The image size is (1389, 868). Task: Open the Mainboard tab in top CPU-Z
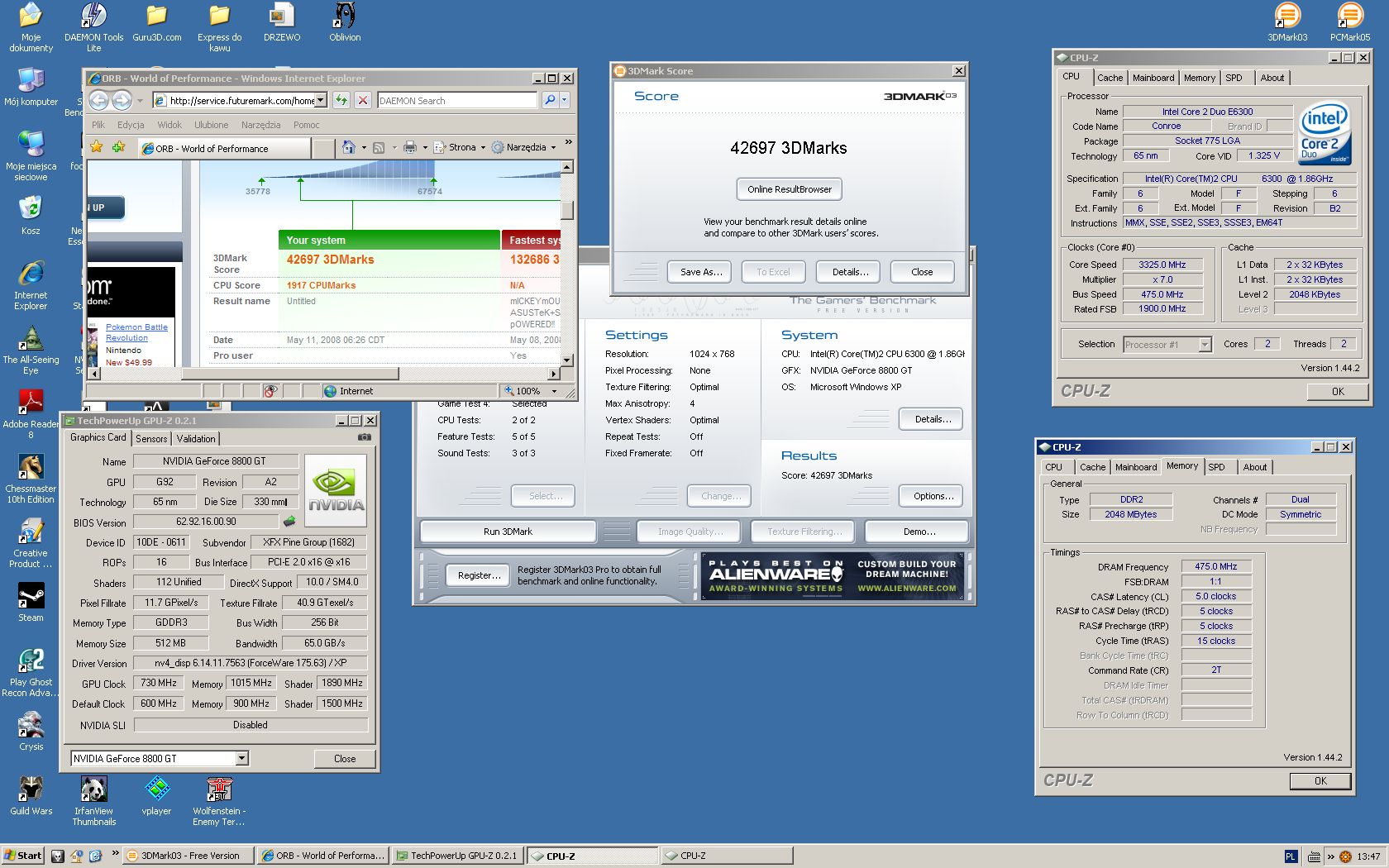pyautogui.click(x=1153, y=78)
